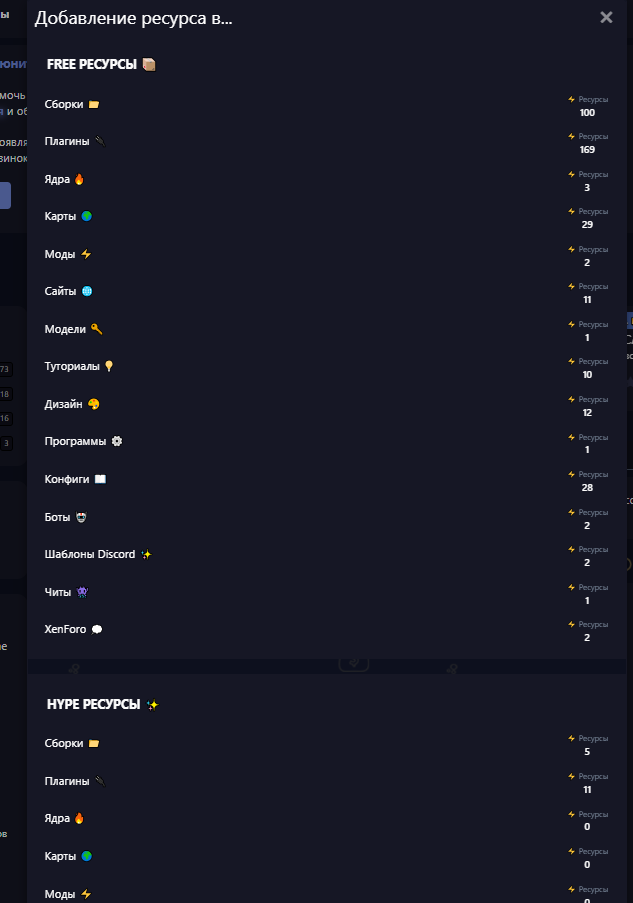
Task: Open Сборки under HYPE РЕСУРСЫ
Action: click(64, 743)
